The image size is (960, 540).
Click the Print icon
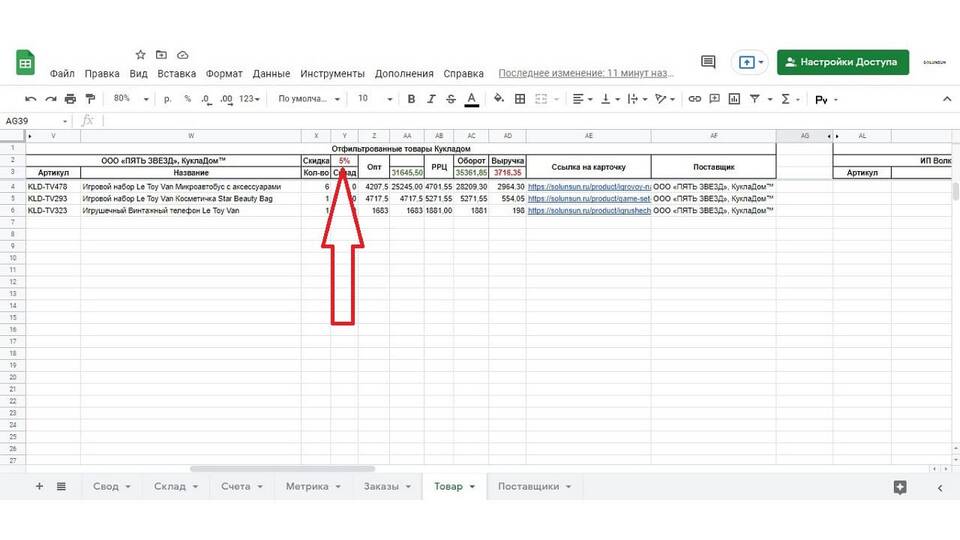pyautogui.click(x=70, y=99)
